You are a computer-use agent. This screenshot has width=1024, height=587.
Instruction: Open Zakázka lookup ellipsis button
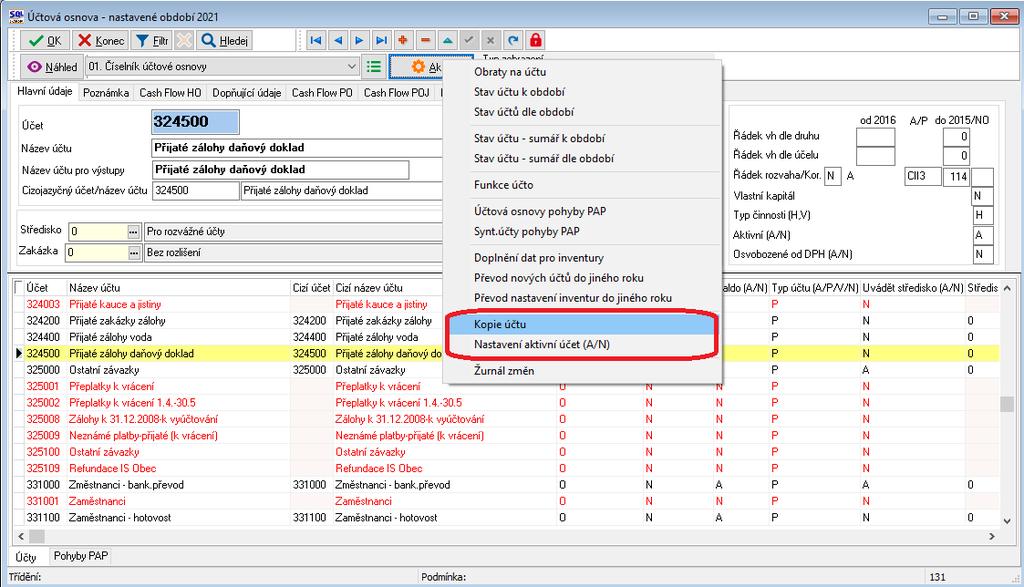click(x=134, y=253)
